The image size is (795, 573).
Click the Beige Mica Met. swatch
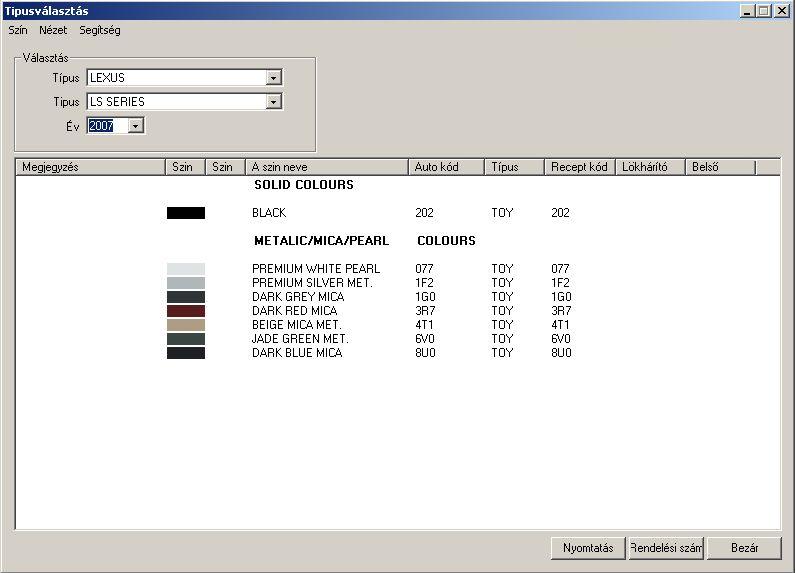186,325
